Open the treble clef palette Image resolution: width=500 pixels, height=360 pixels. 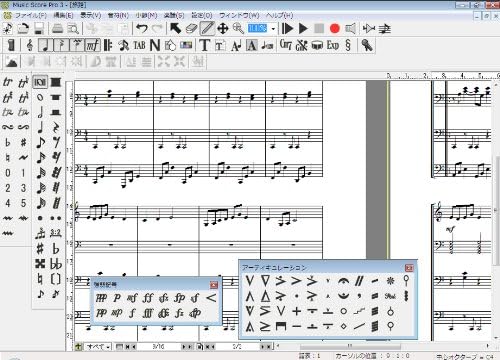point(30,45)
